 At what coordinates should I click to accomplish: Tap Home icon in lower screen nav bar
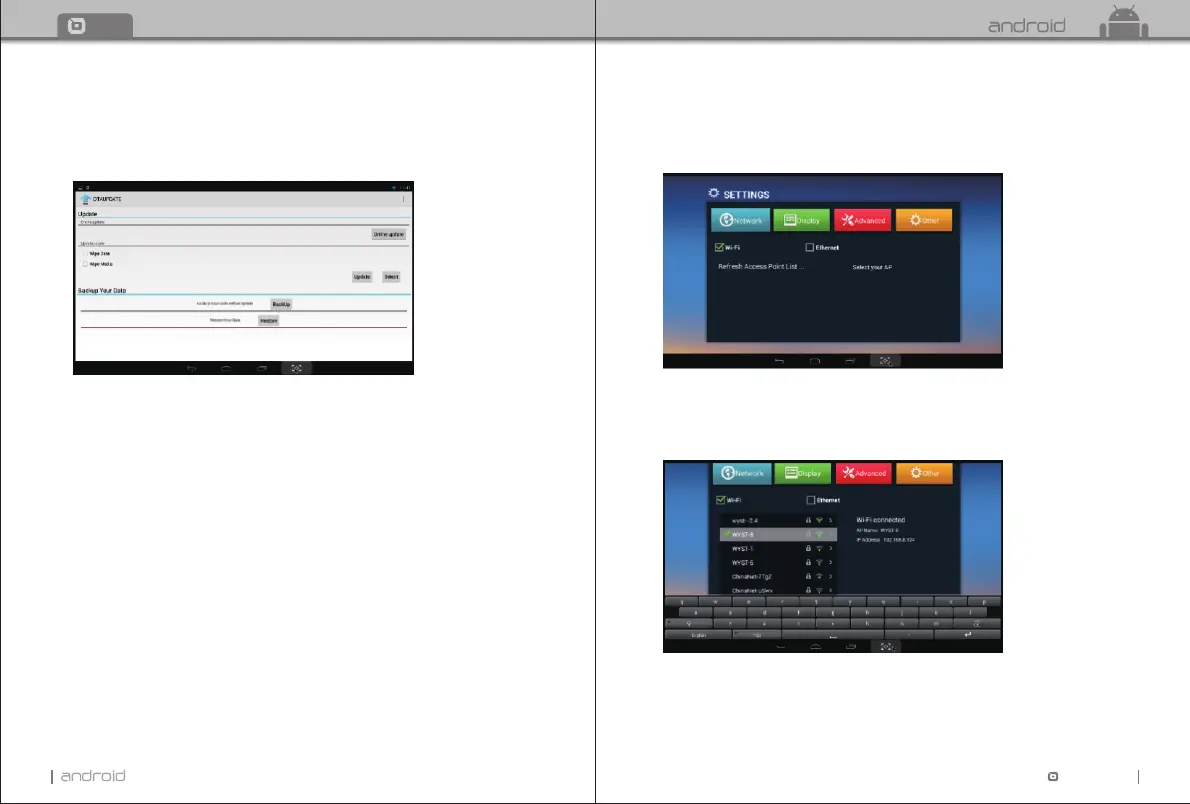click(815, 647)
